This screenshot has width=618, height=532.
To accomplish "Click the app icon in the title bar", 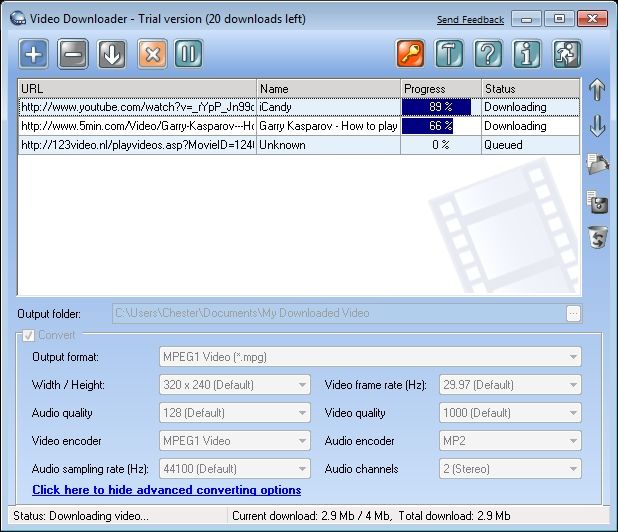I will click(18, 19).
